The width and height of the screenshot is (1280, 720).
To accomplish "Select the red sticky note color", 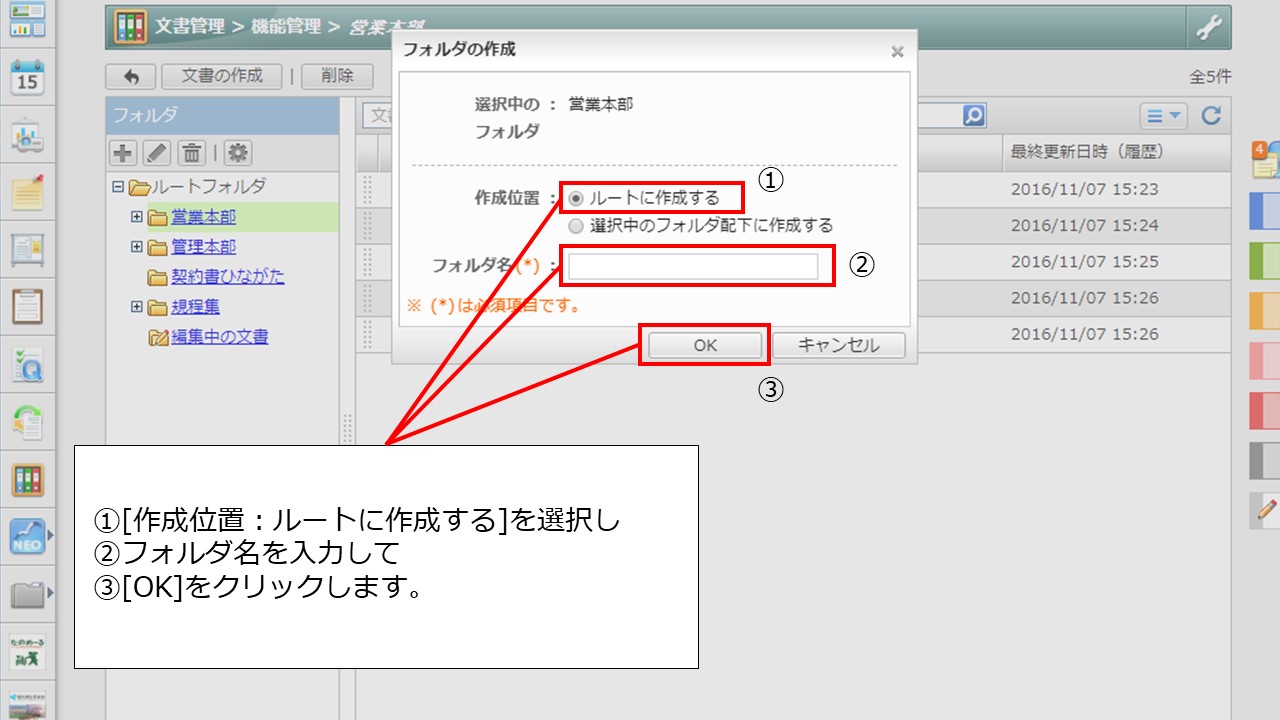I will coord(1265,411).
